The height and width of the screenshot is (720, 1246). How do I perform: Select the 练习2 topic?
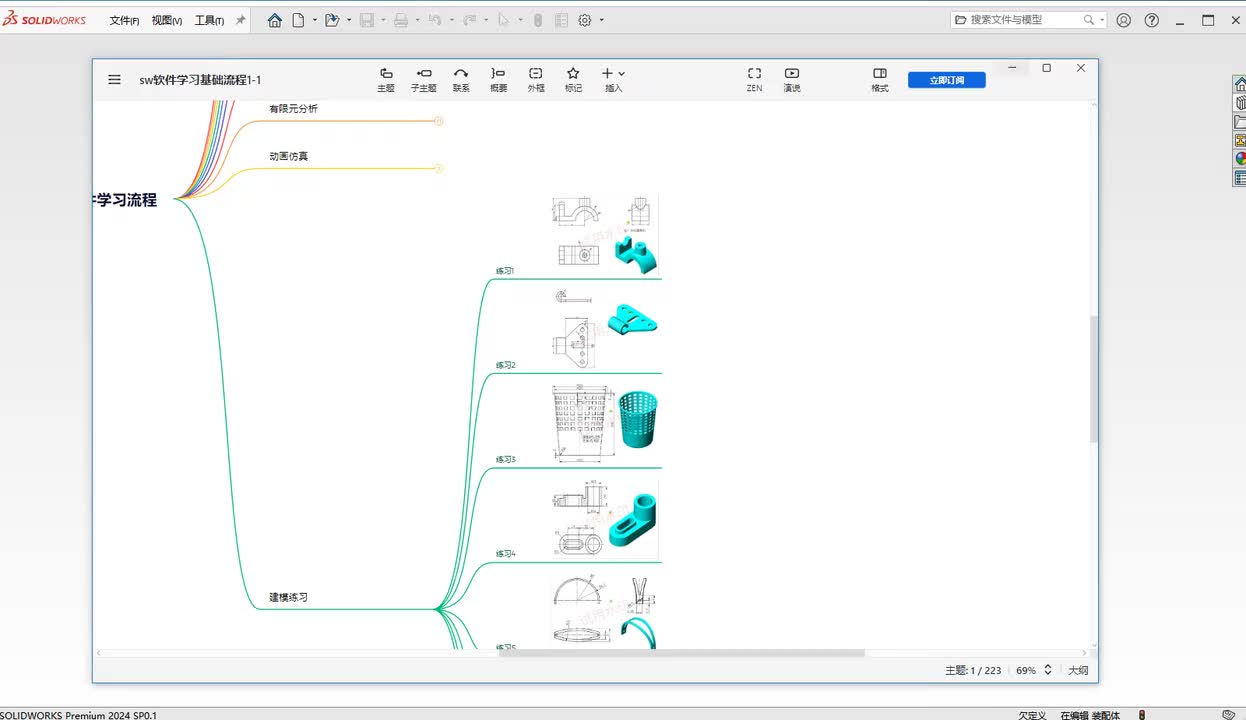point(505,365)
